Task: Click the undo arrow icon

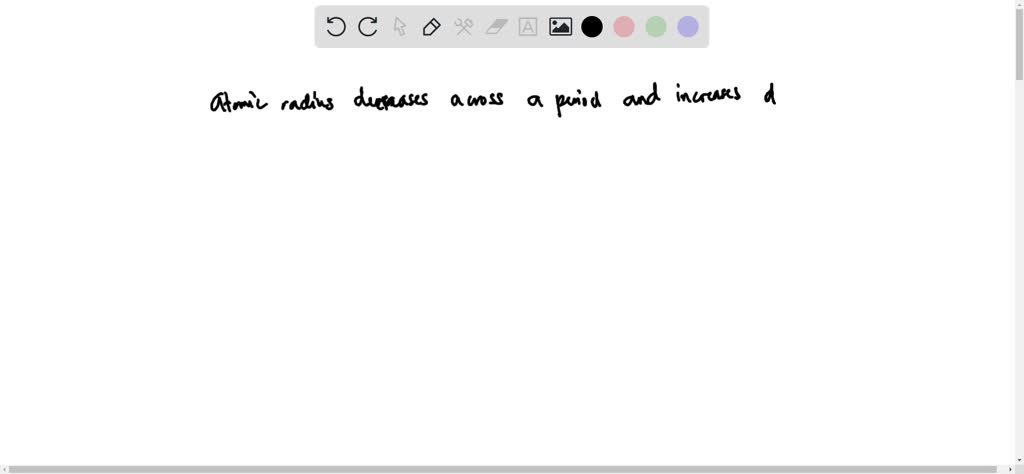Action: click(x=336, y=27)
